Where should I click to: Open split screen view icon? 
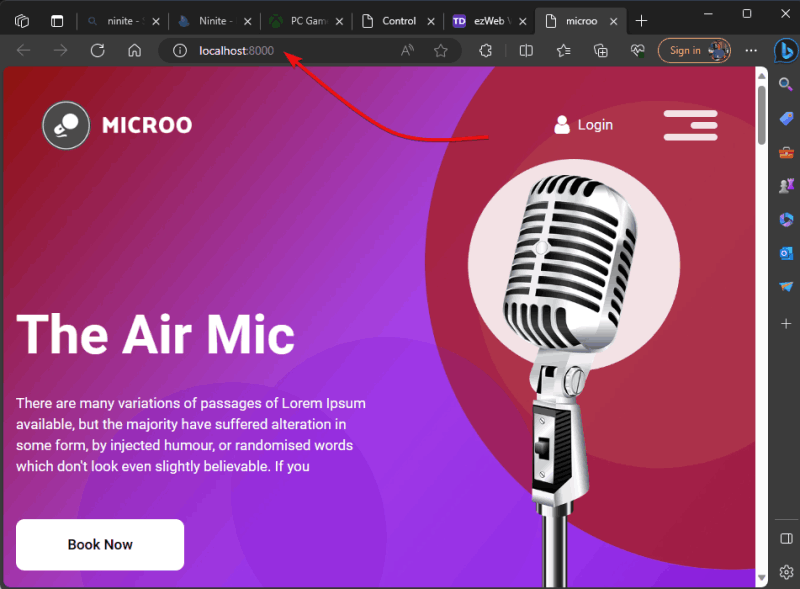(x=526, y=51)
